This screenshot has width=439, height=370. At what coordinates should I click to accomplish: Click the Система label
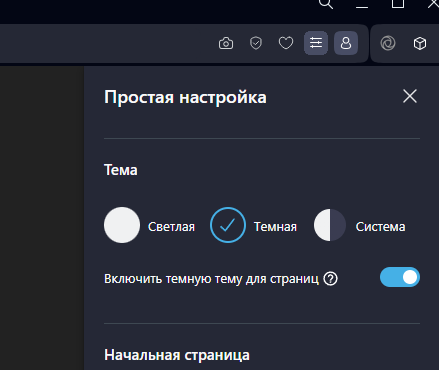point(380,227)
